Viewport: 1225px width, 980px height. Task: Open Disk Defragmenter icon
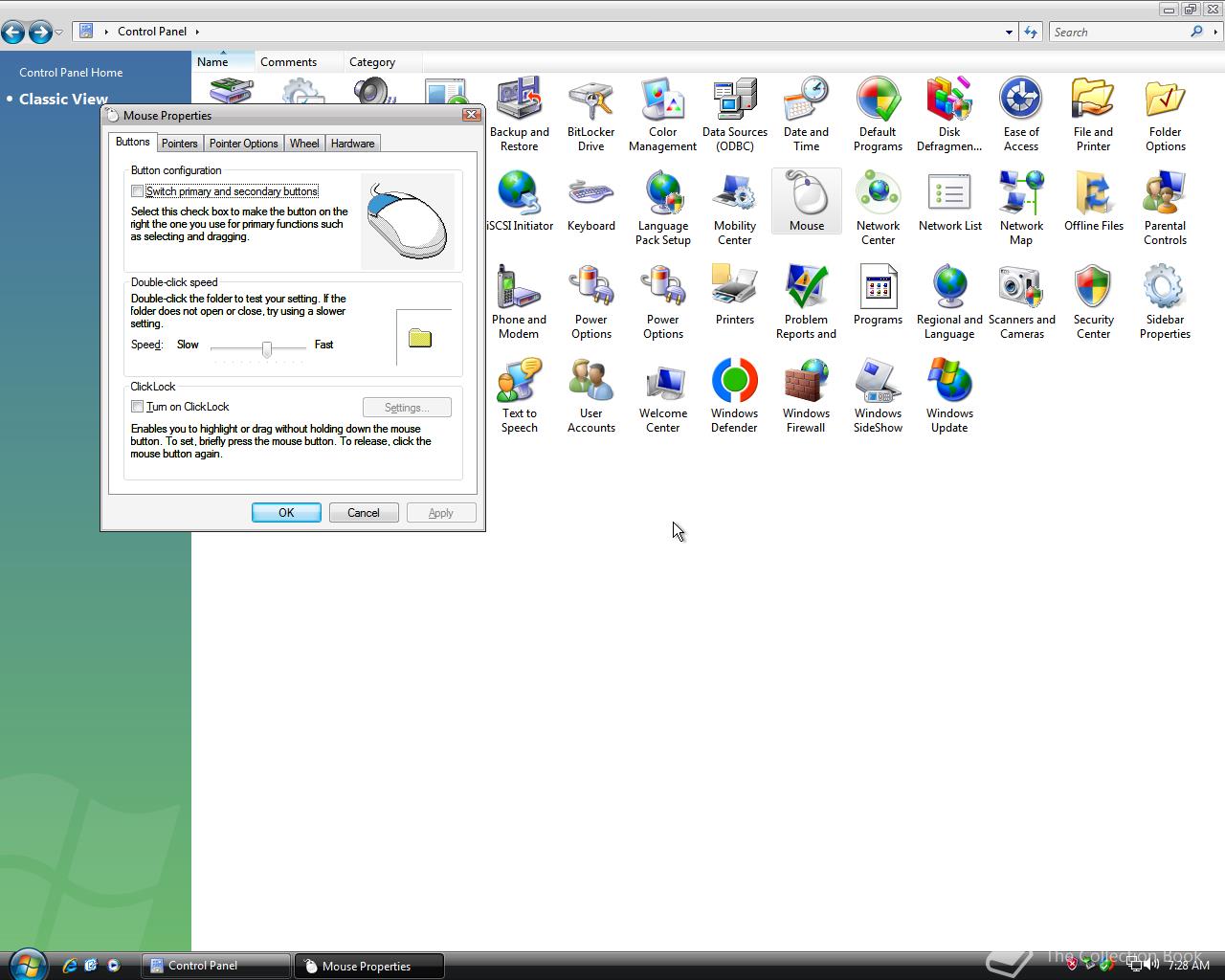pos(949,115)
